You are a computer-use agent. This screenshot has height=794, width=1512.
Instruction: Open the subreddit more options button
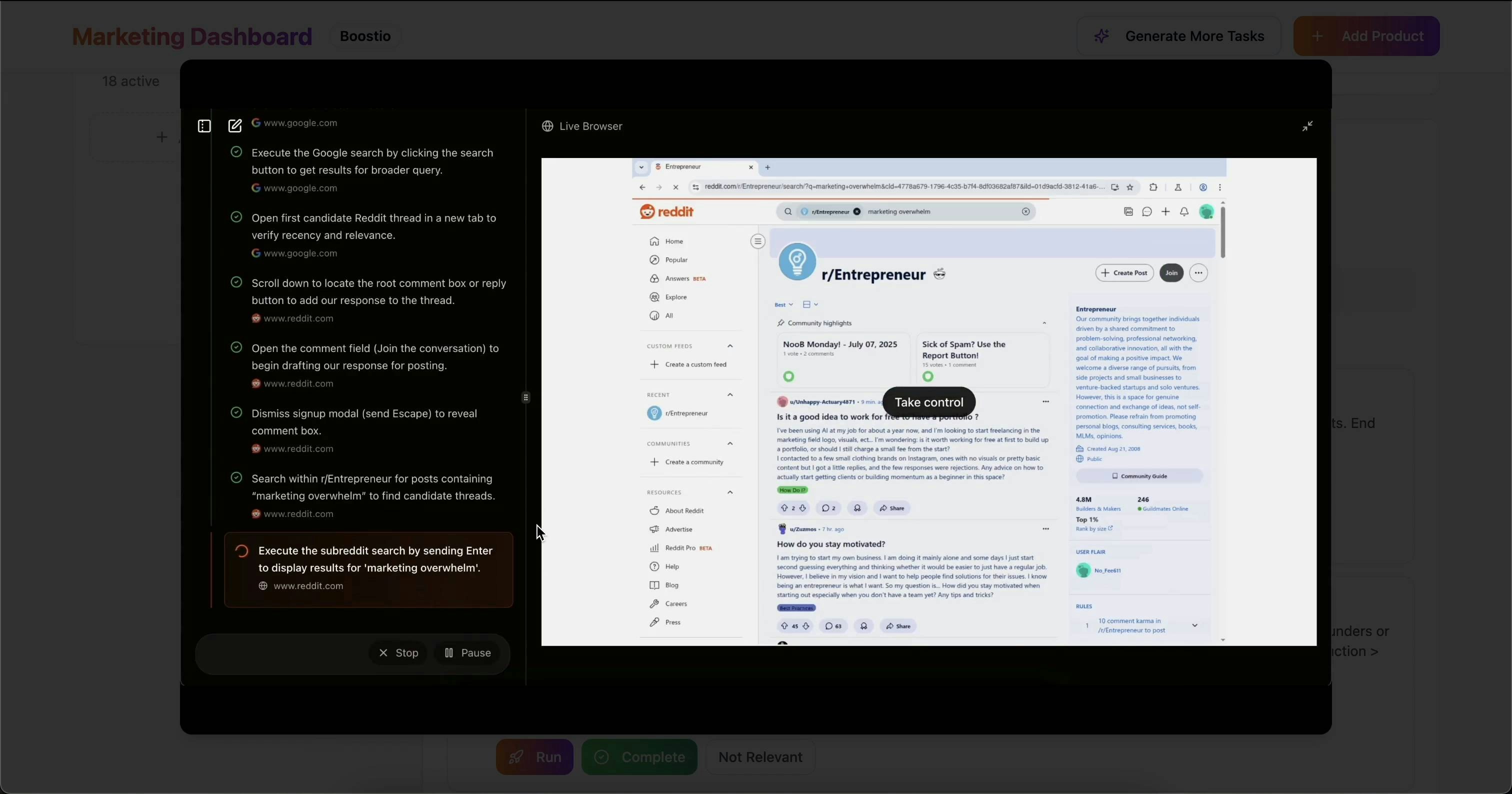point(1198,273)
